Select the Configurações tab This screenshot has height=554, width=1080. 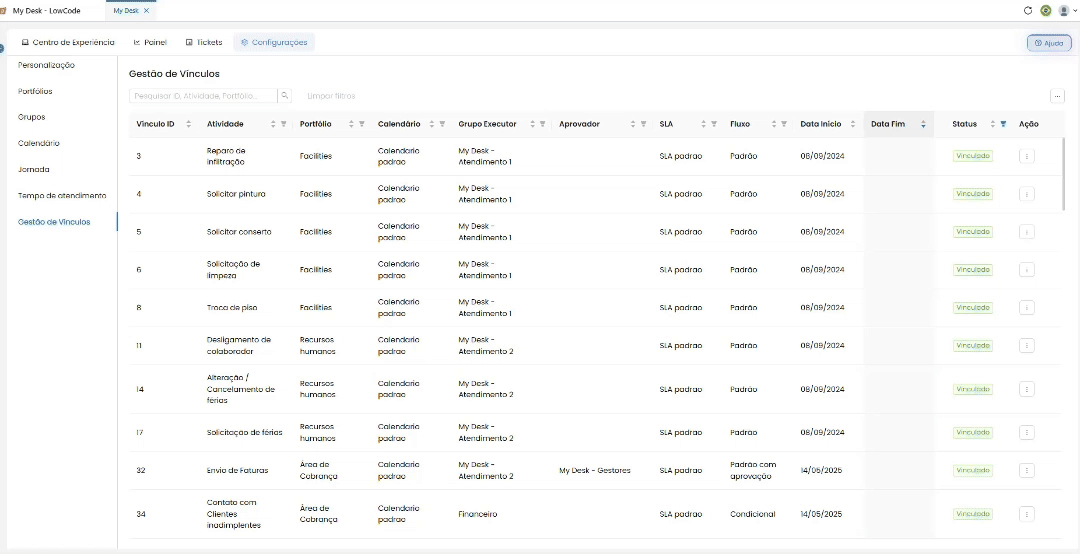pos(274,42)
